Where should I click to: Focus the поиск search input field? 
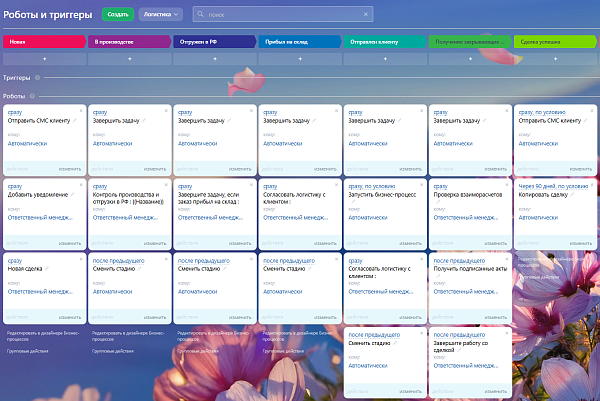click(x=283, y=14)
